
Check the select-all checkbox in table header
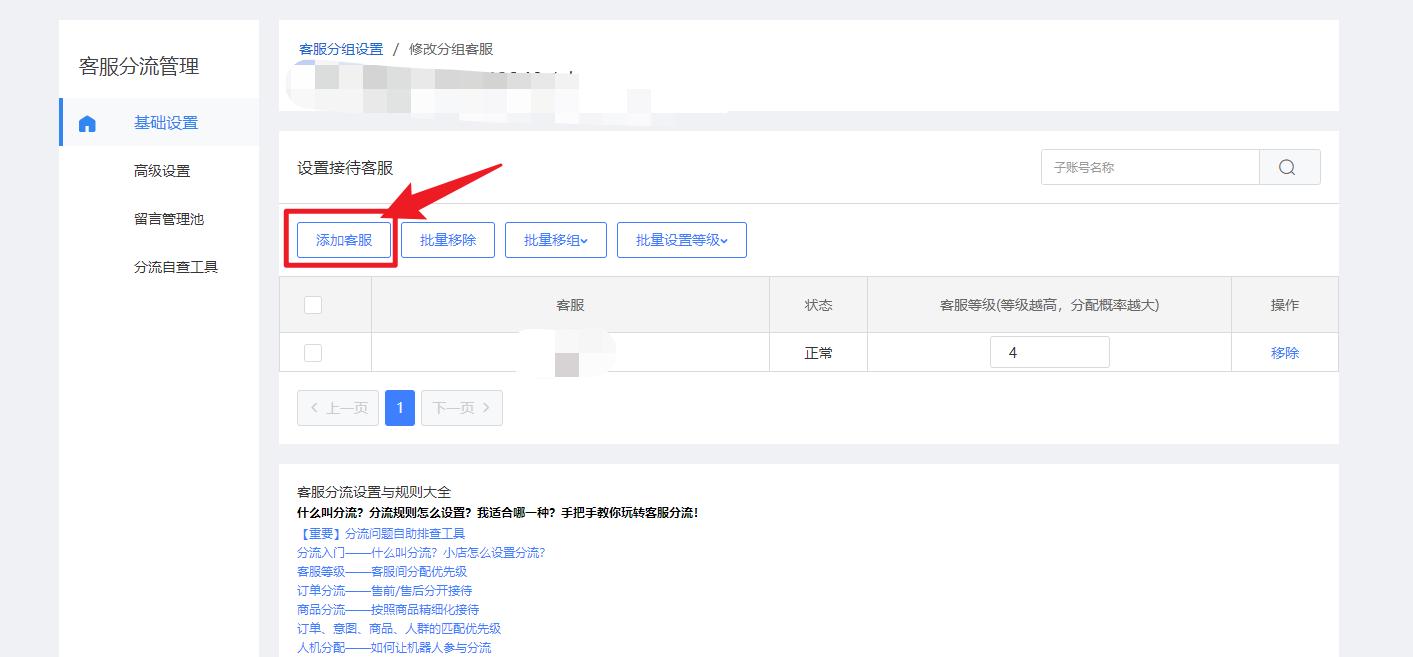click(x=313, y=305)
